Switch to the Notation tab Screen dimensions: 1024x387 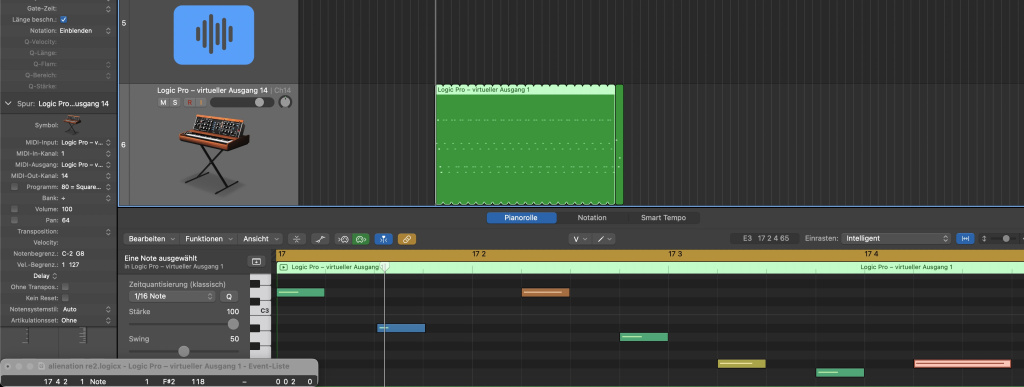[x=592, y=218]
